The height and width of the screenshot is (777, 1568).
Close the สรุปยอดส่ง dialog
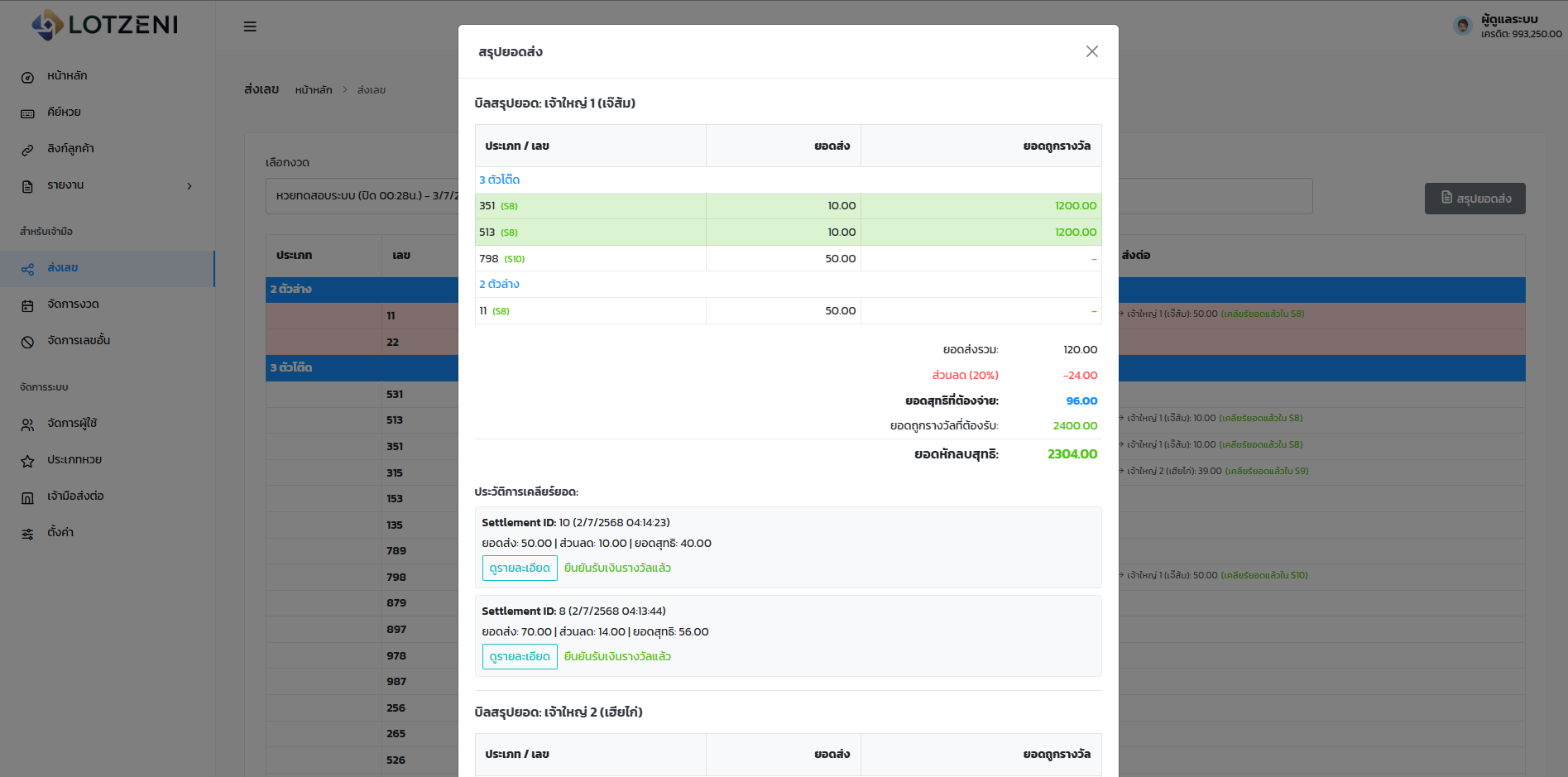(1092, 51)
